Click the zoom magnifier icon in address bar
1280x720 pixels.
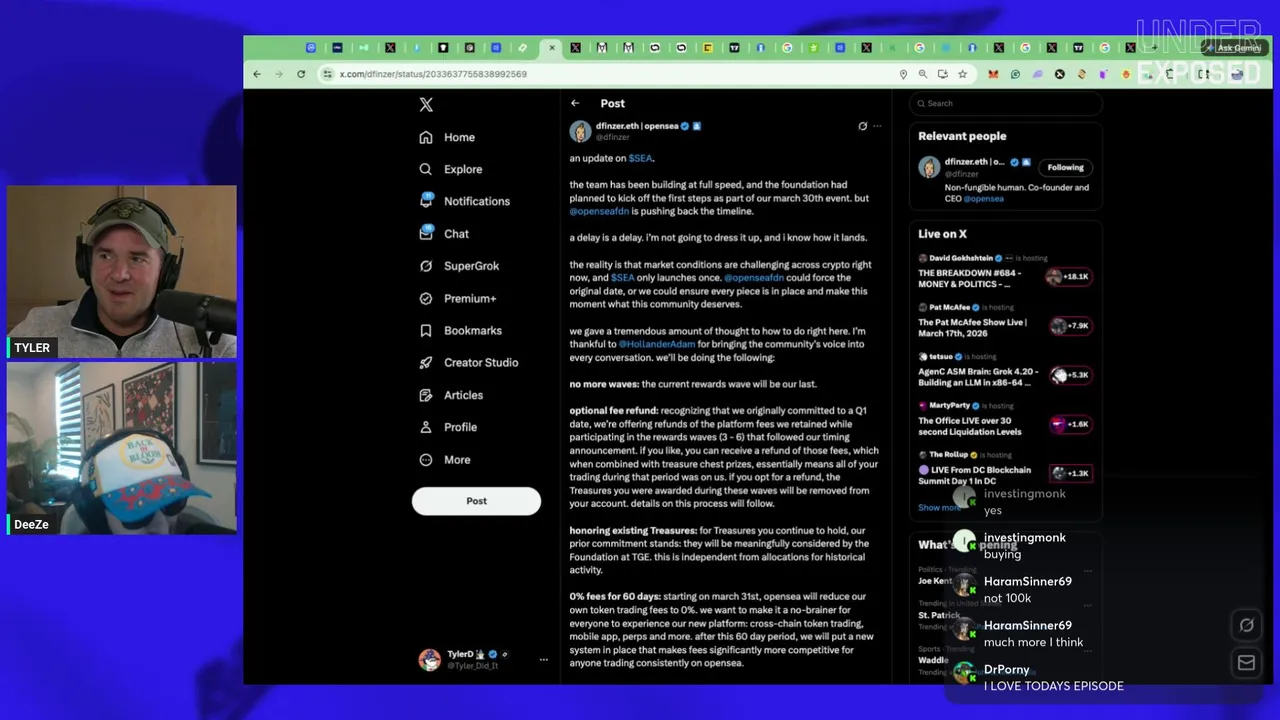point(923,74)
